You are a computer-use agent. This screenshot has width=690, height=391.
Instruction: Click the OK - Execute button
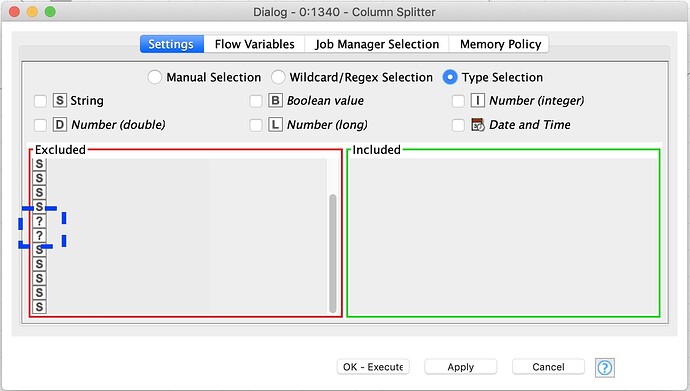373,367
